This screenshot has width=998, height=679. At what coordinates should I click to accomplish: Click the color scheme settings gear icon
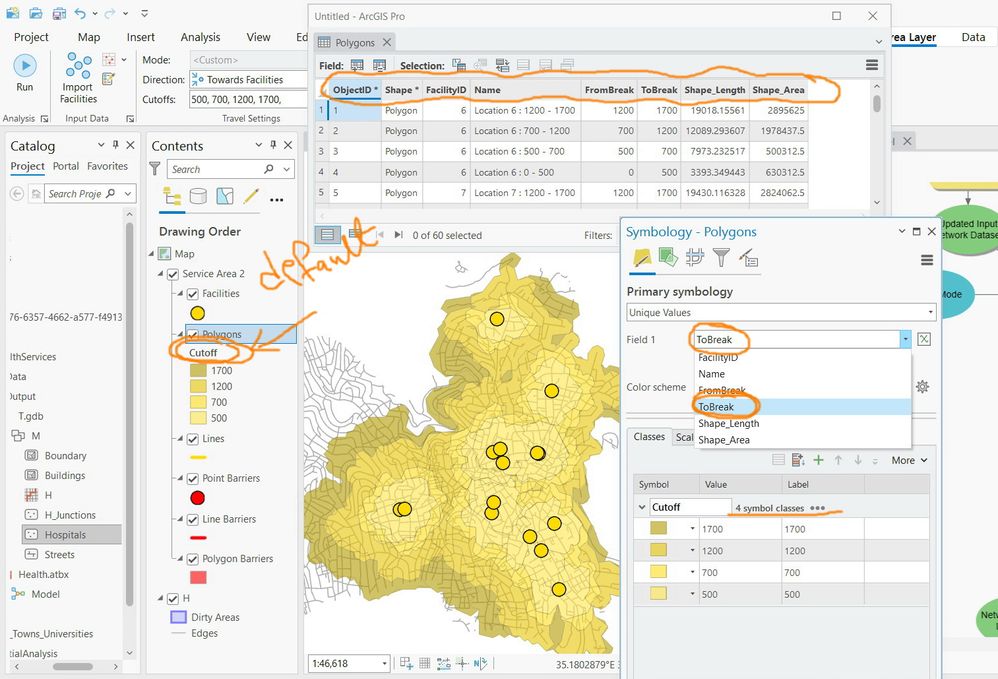[x=922, y=387]
